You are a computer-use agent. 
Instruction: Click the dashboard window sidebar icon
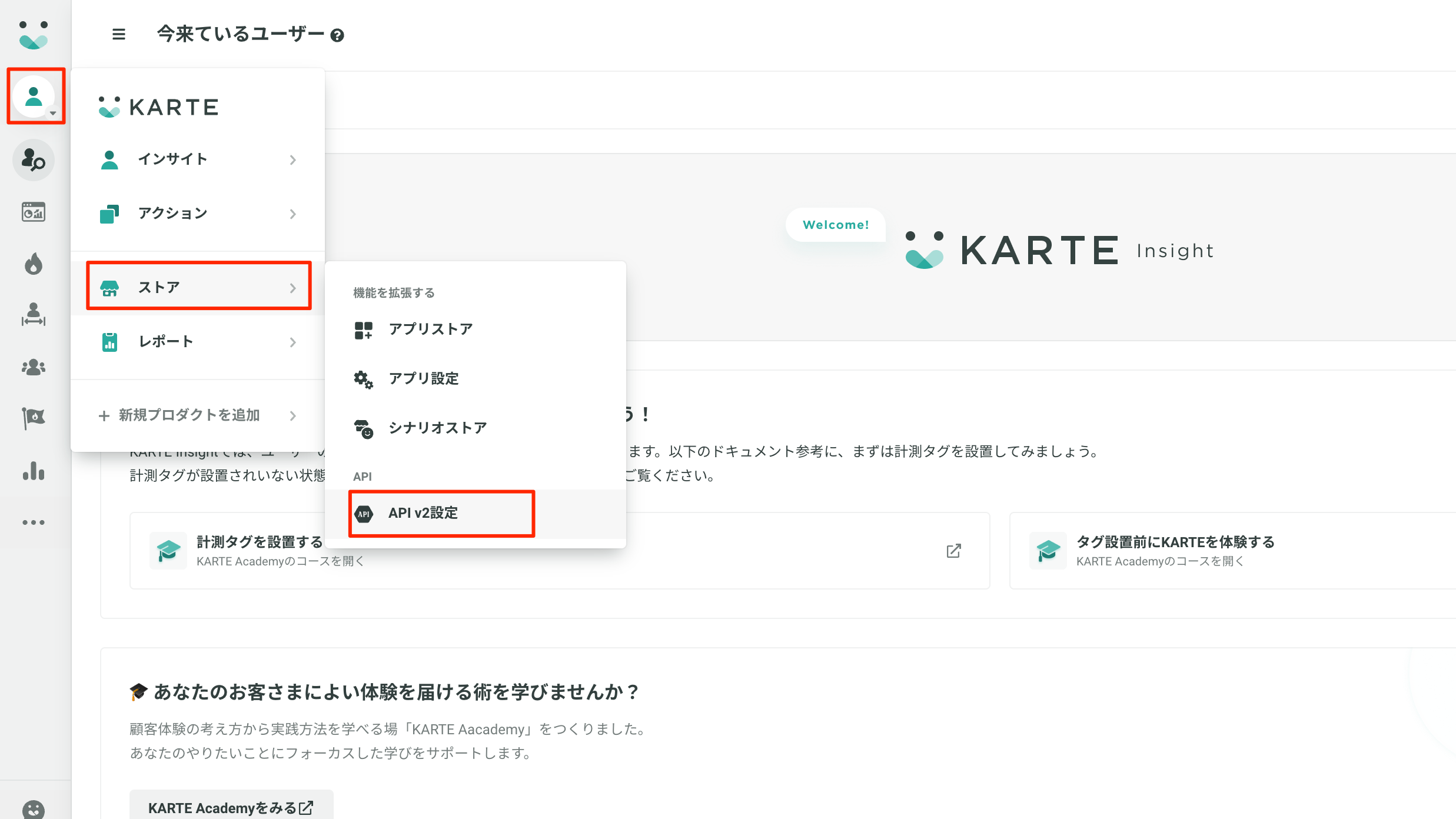[34, 212]
